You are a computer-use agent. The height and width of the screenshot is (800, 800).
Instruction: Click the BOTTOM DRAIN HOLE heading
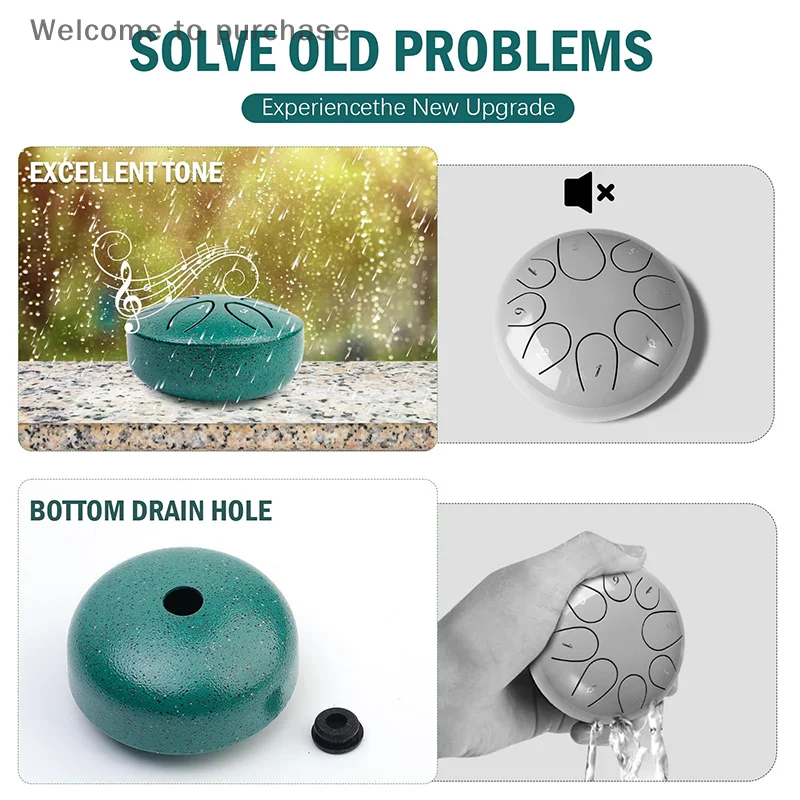coord(151,511)
